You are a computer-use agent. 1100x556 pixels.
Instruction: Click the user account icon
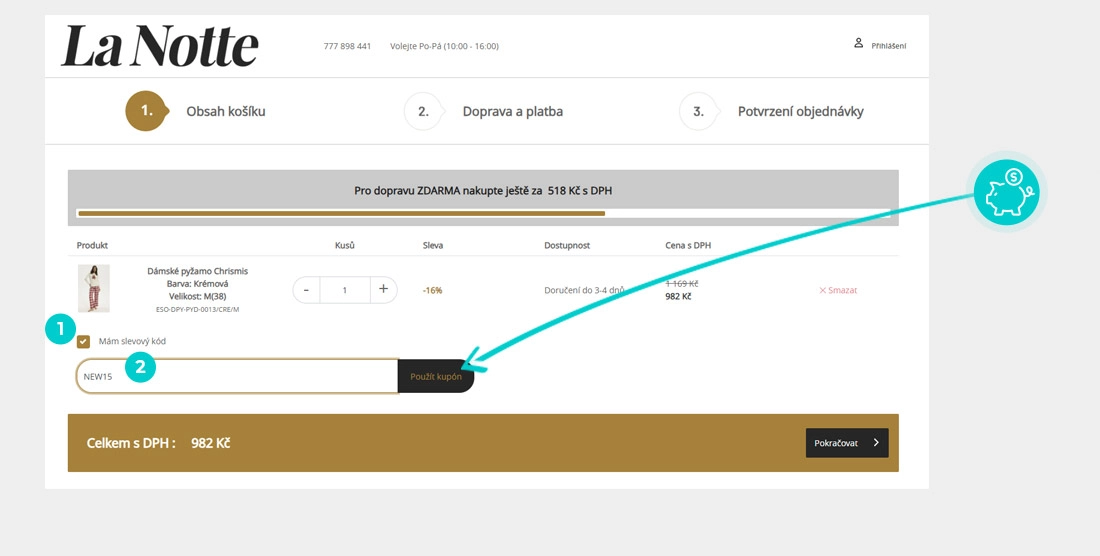click(858, 43)
